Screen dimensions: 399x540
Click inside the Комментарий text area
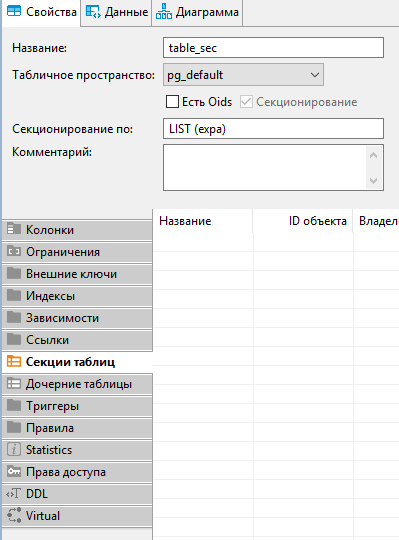(x=264, y=167)
